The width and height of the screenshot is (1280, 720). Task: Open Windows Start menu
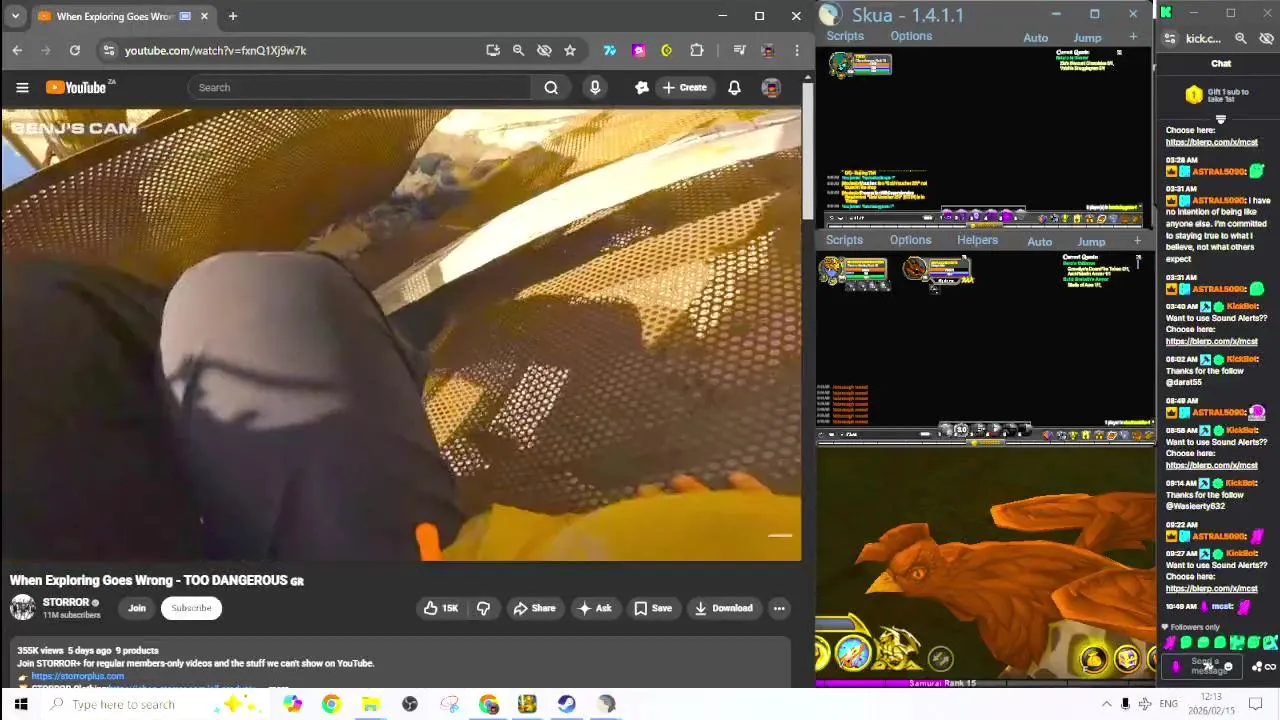[21, 704]
